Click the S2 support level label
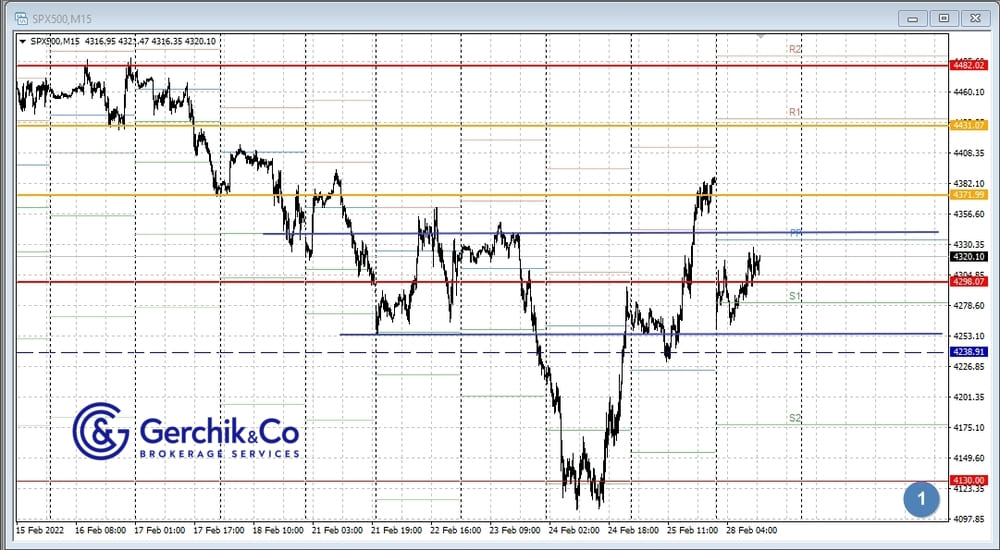 click(x=794, y=418)
